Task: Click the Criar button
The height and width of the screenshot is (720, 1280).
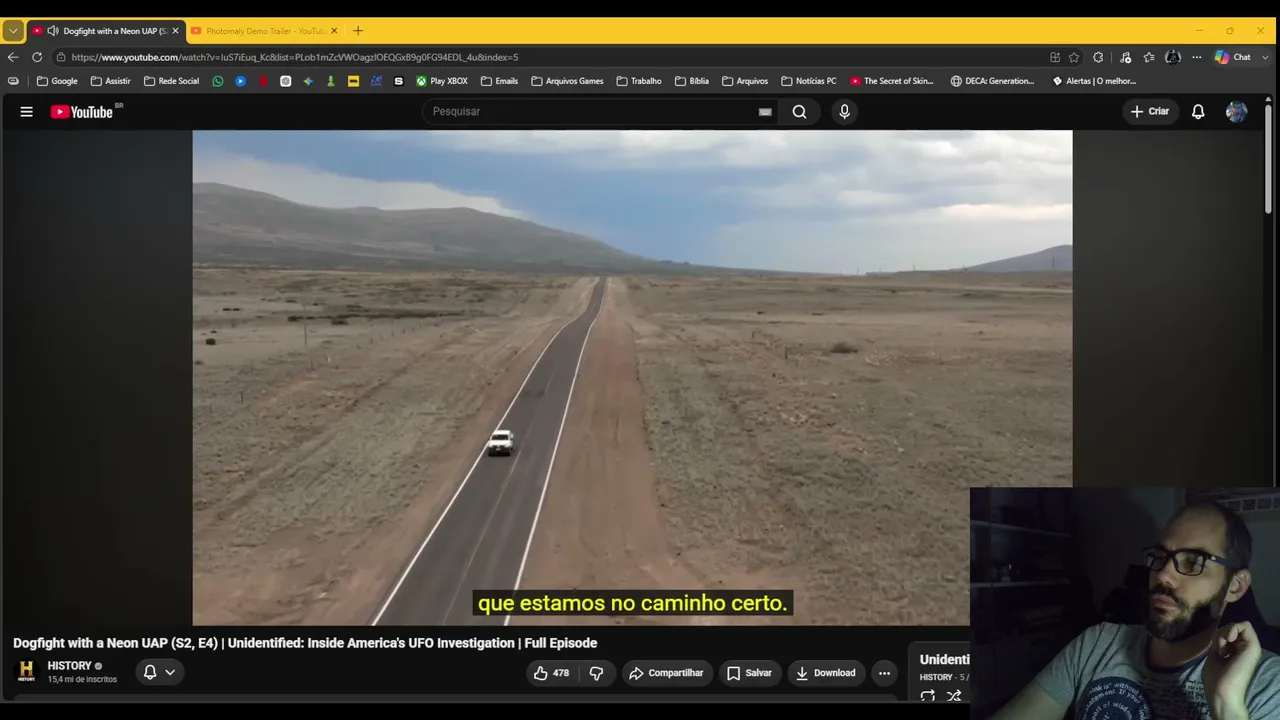Action: pyautogui.click(x=1149, y=112)
